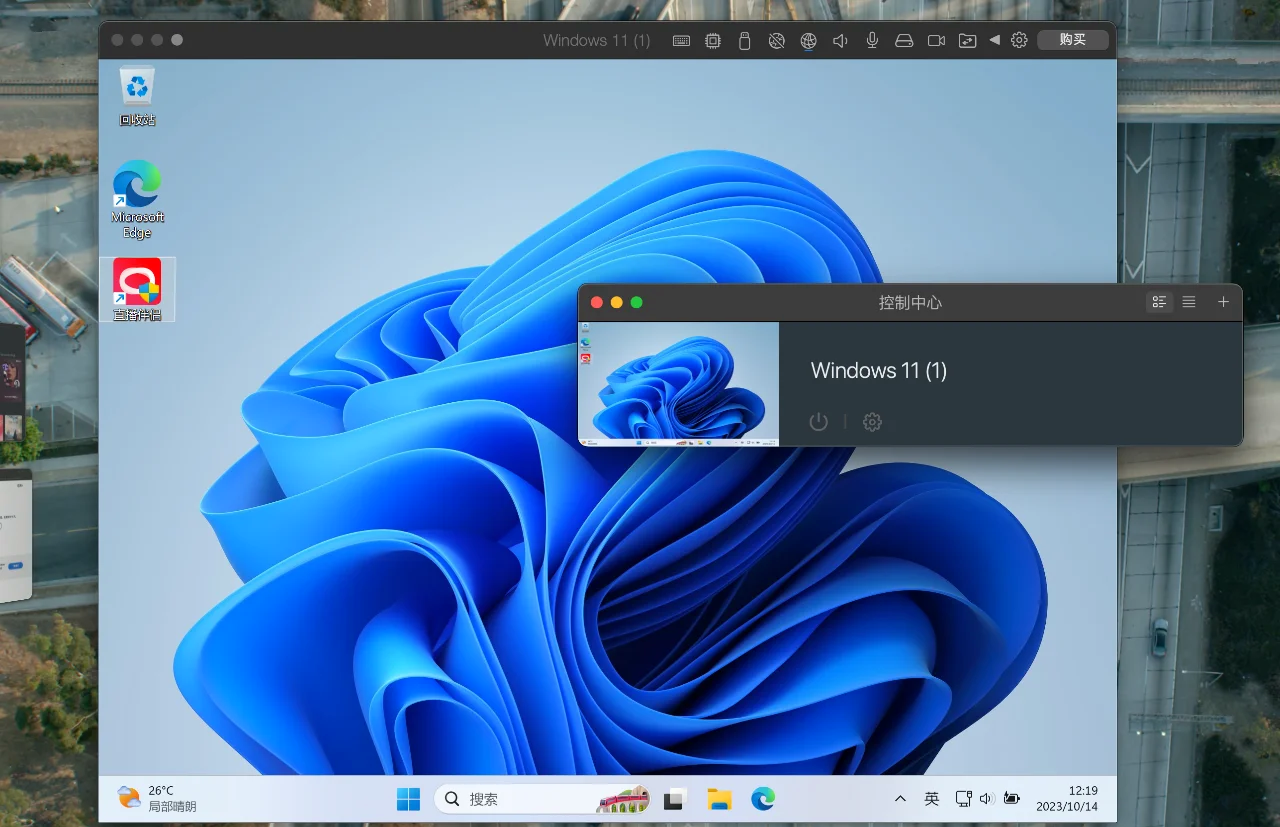Open File Explorer from the taskbar
Viewport: 1280px width, 827px height.
pos(719,799)
